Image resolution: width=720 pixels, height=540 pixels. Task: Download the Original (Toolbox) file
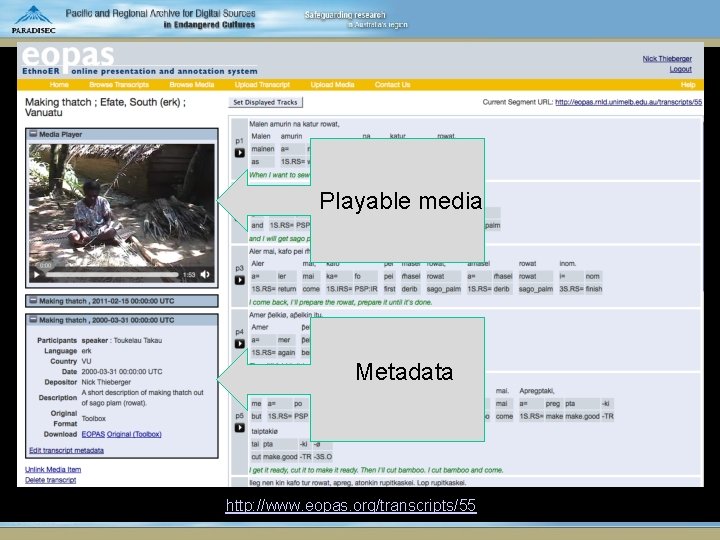click(x=134, y=434)
